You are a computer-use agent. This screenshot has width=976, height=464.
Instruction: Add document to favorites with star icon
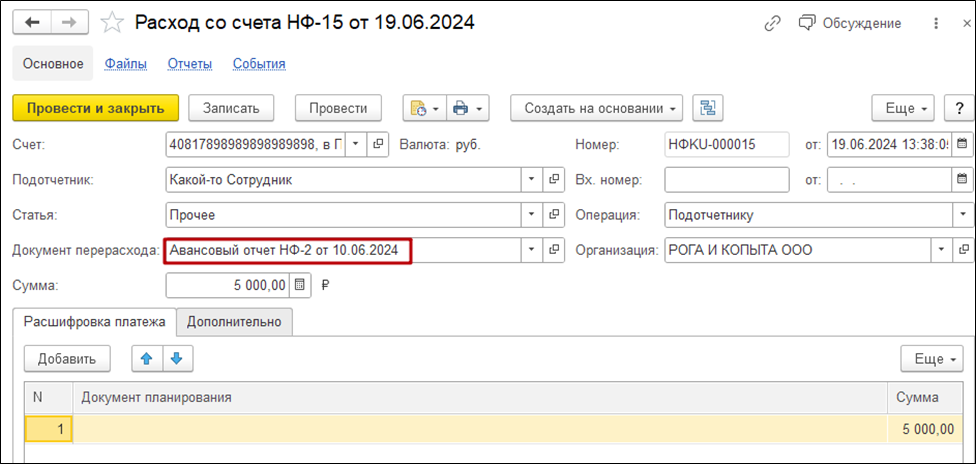tap(115, 22)
